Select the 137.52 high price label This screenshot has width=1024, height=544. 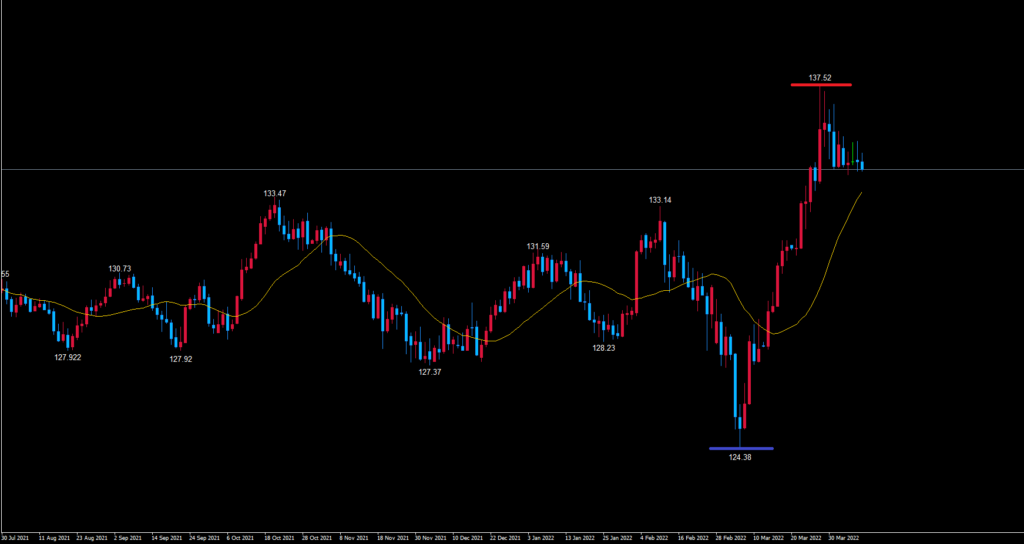(x=821, y=77)
